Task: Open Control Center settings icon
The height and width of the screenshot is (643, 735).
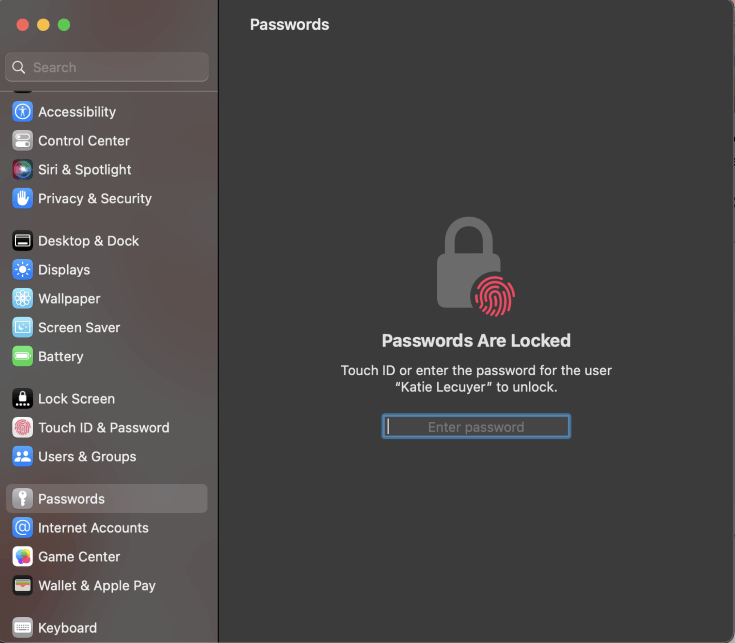Action: [22, 141]
